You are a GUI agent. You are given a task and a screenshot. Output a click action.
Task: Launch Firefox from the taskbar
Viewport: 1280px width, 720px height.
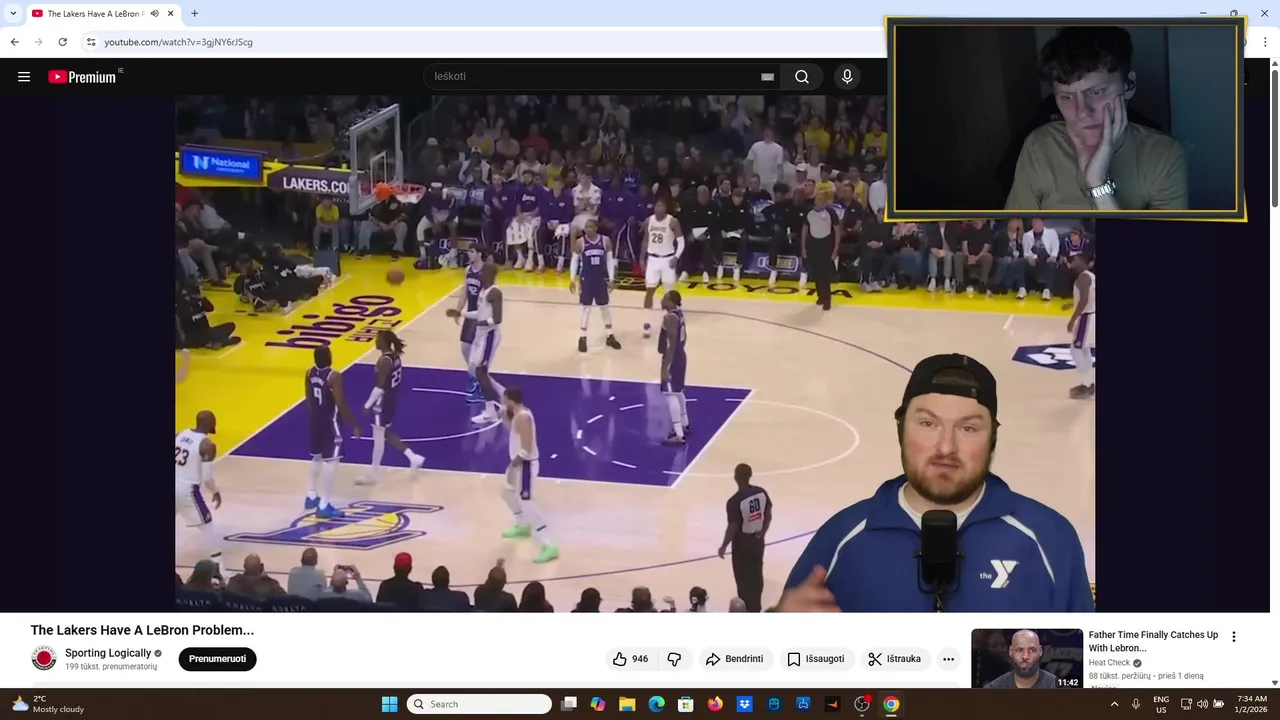715,704
